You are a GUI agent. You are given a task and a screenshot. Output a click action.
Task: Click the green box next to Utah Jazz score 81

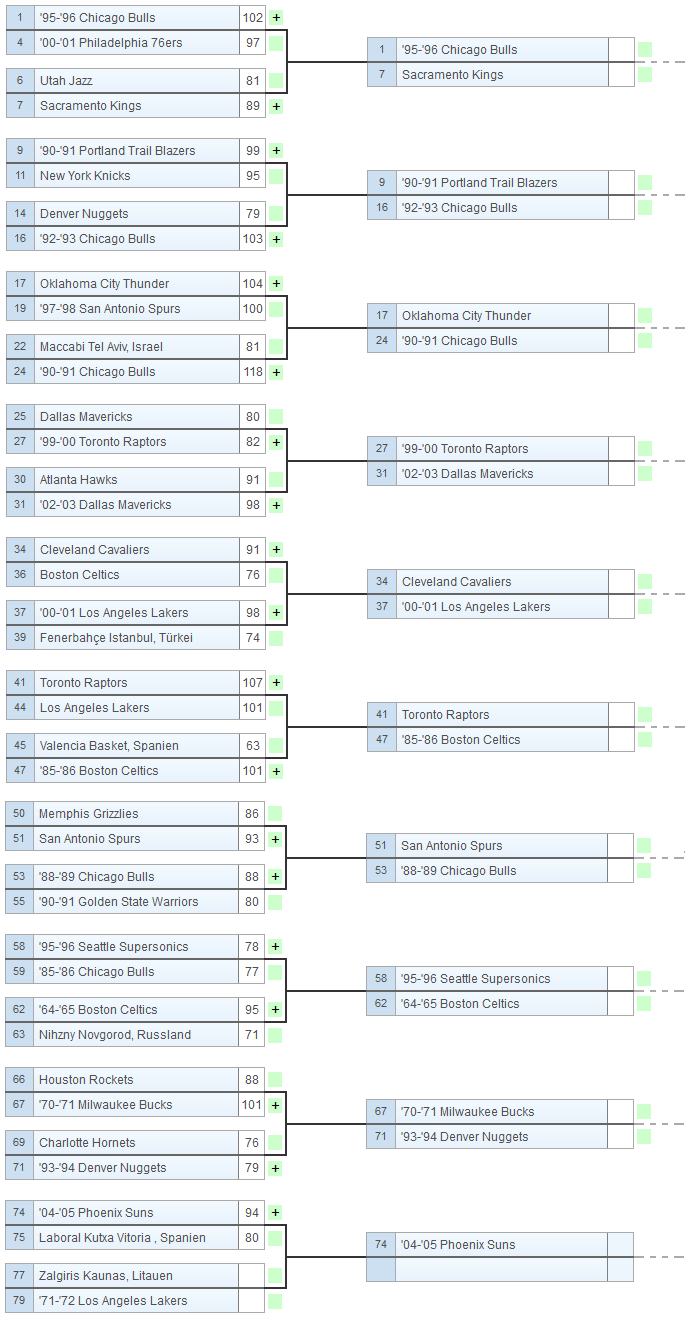click(276, 81)
